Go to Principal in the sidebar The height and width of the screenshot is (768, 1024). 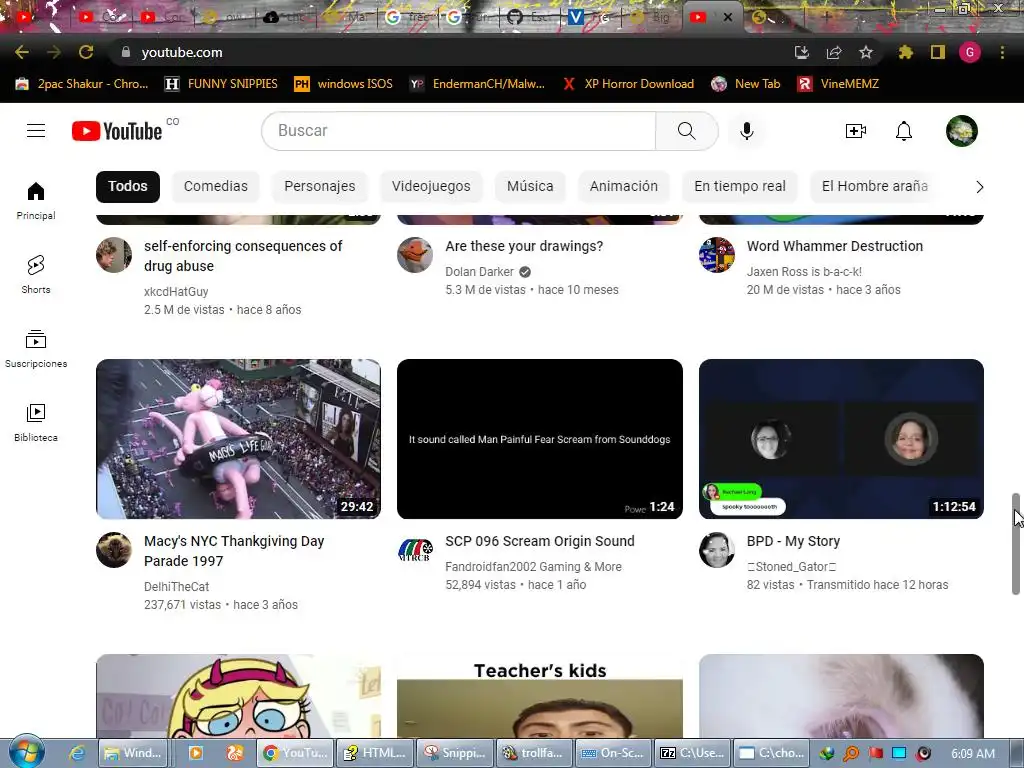(x=36, y=200)
